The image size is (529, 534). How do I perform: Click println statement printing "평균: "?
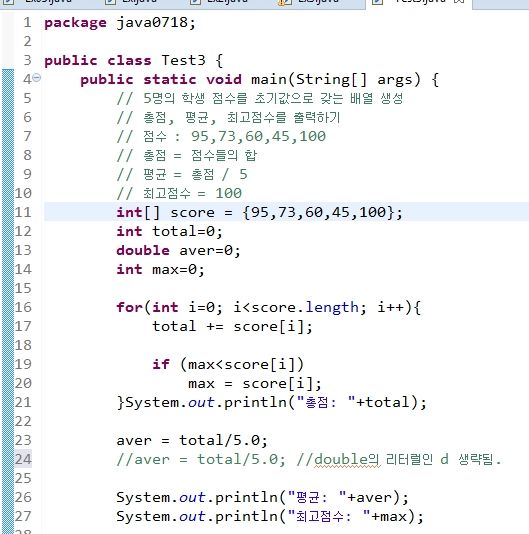(x=262, y=498)
